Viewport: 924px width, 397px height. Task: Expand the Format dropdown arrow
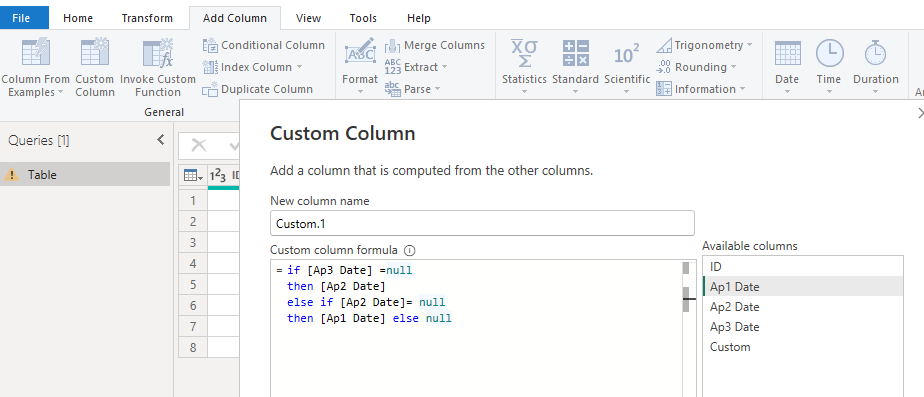(360, 92)
